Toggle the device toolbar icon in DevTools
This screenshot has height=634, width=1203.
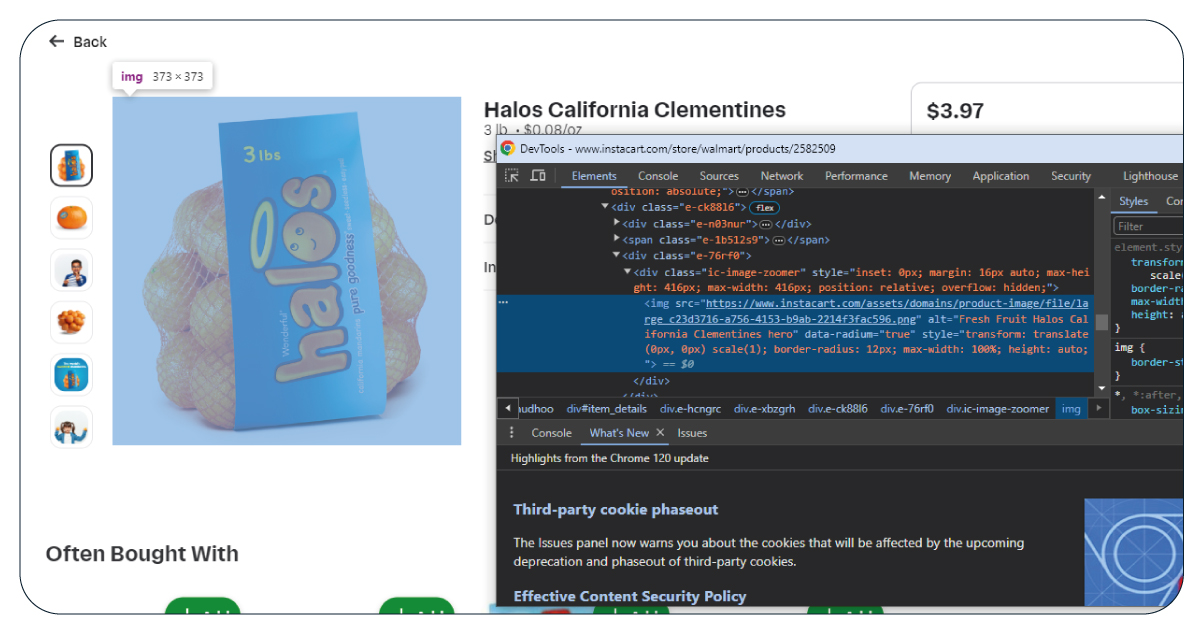(538, 176)
